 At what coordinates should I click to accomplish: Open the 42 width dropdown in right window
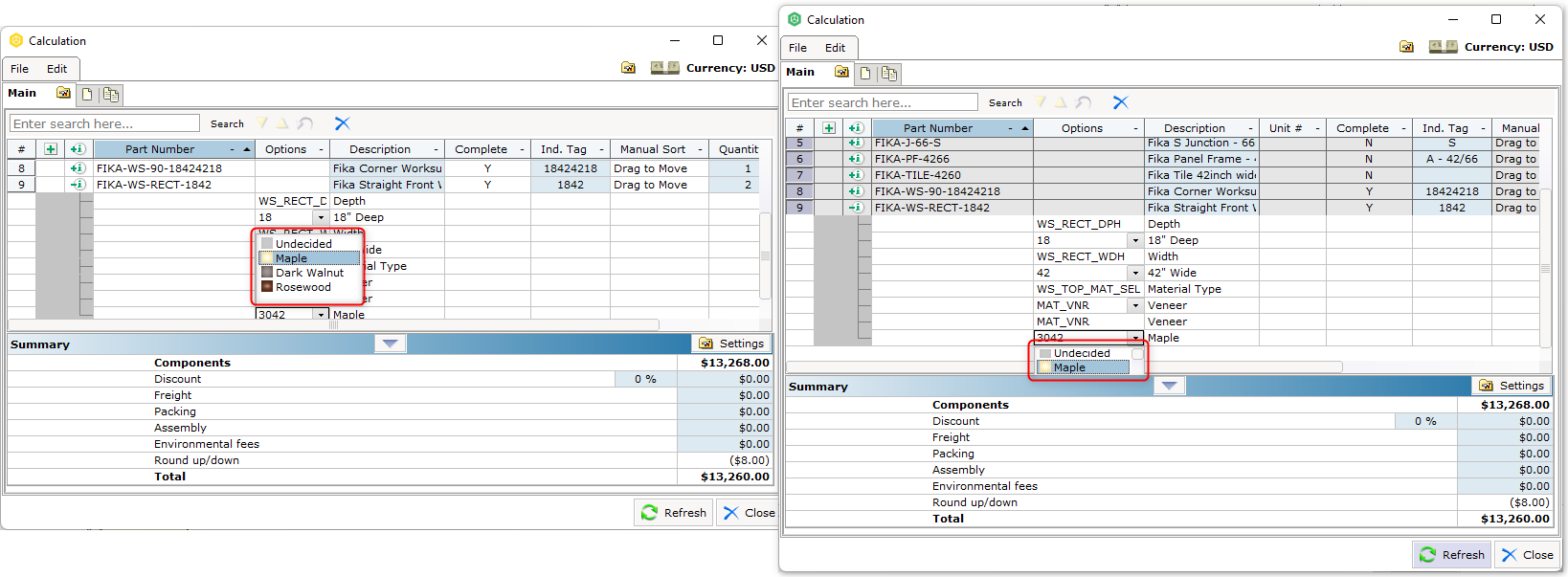click(1135, 273)
